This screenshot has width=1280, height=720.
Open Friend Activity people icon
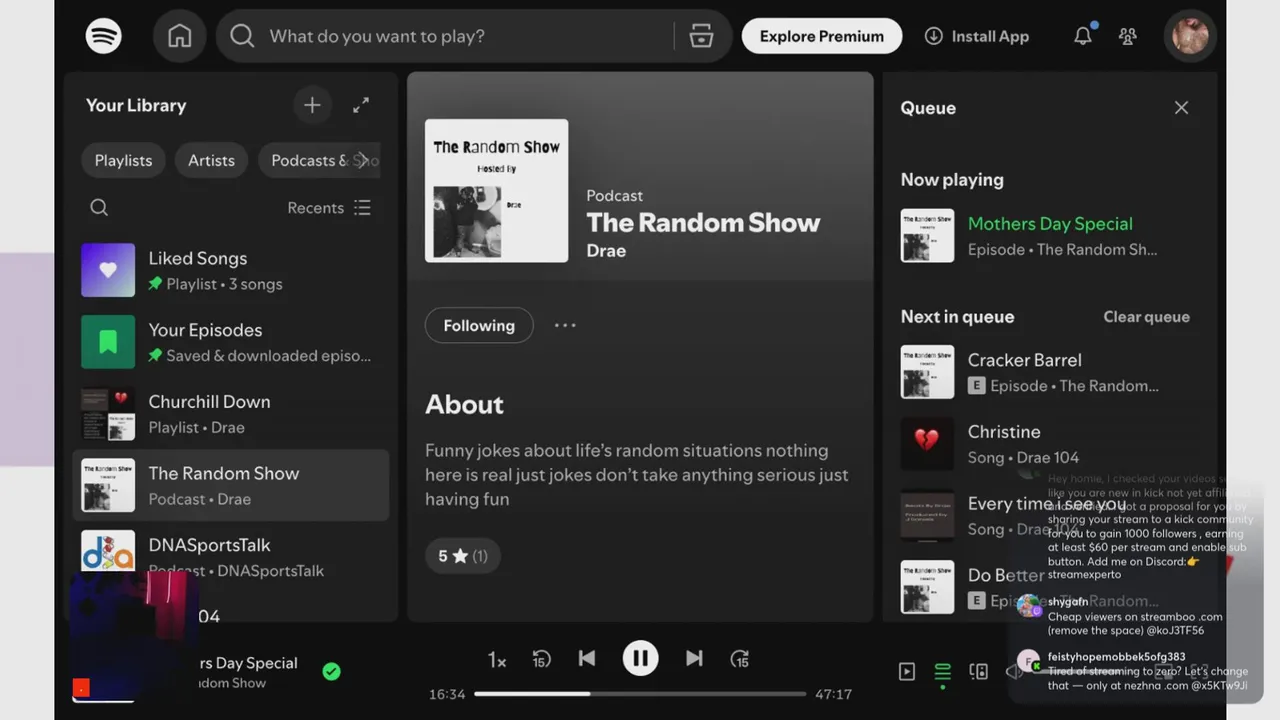[x=1128, y=36]
